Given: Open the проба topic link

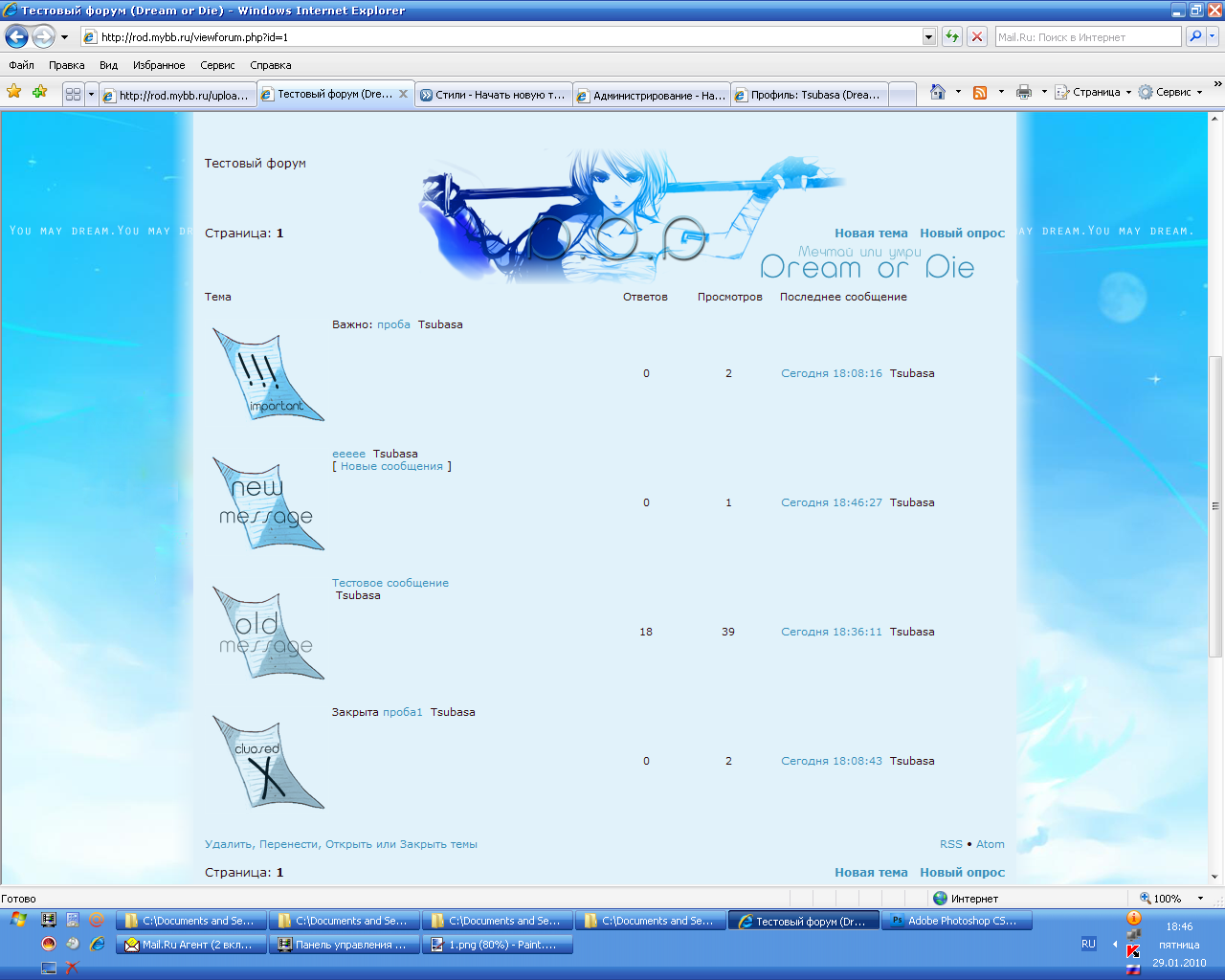Looking at the screenshot, I should tap(393, 324).
